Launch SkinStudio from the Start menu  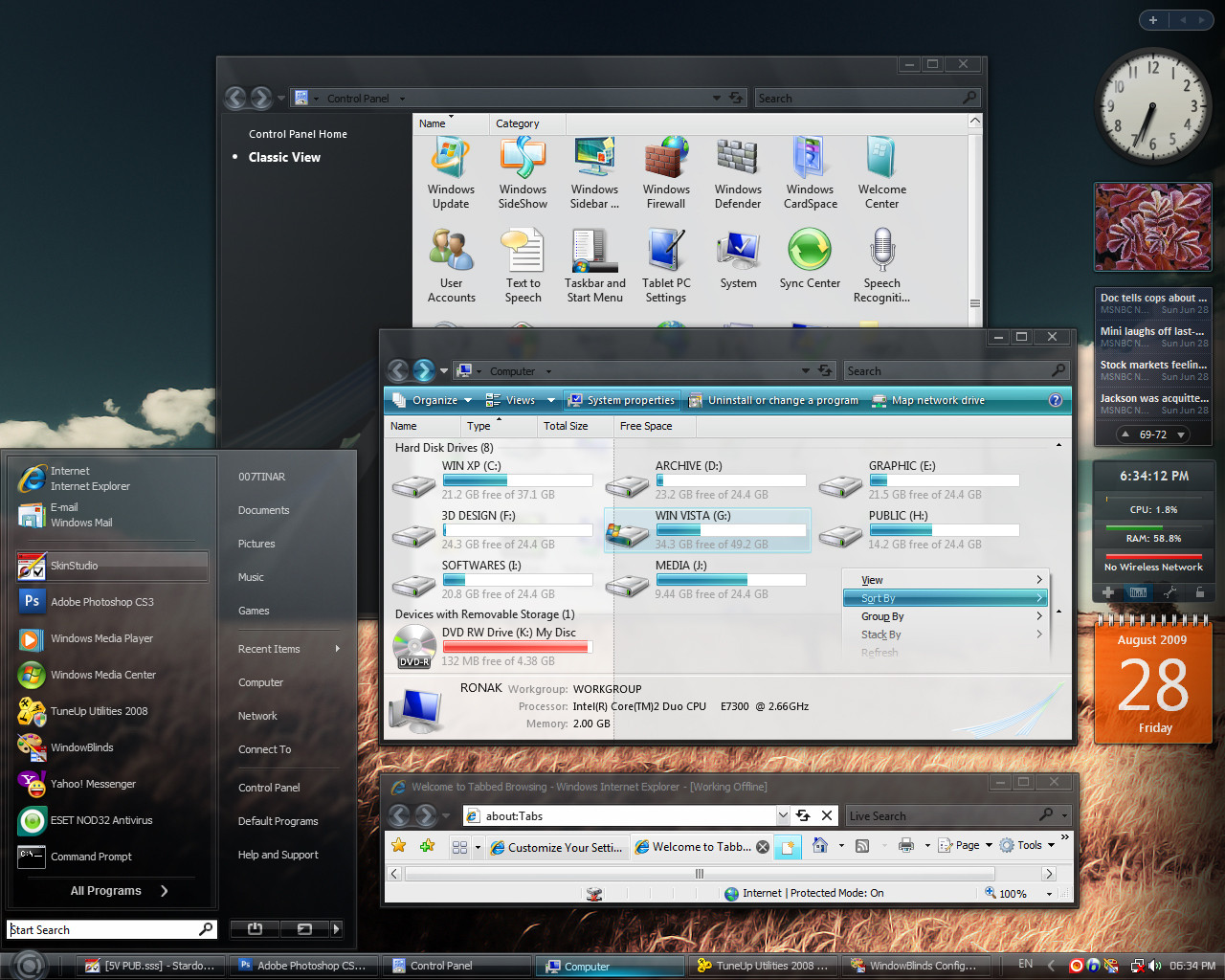[x=112, y=566]
